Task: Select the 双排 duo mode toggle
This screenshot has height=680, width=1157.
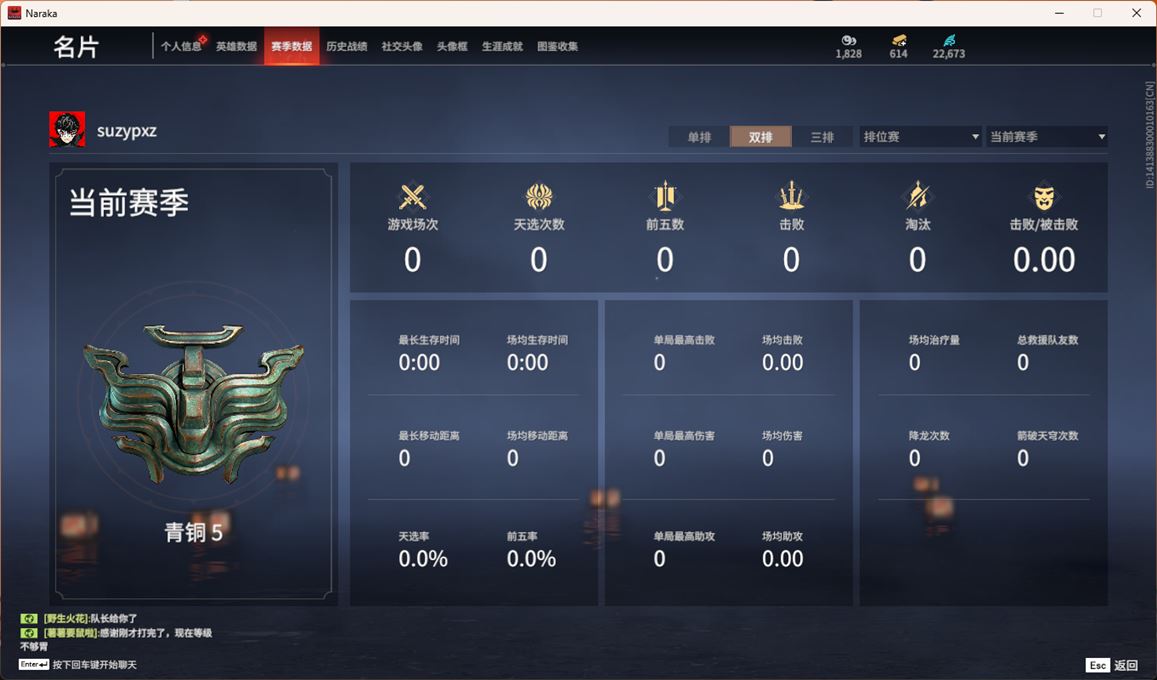Action: 761,137
